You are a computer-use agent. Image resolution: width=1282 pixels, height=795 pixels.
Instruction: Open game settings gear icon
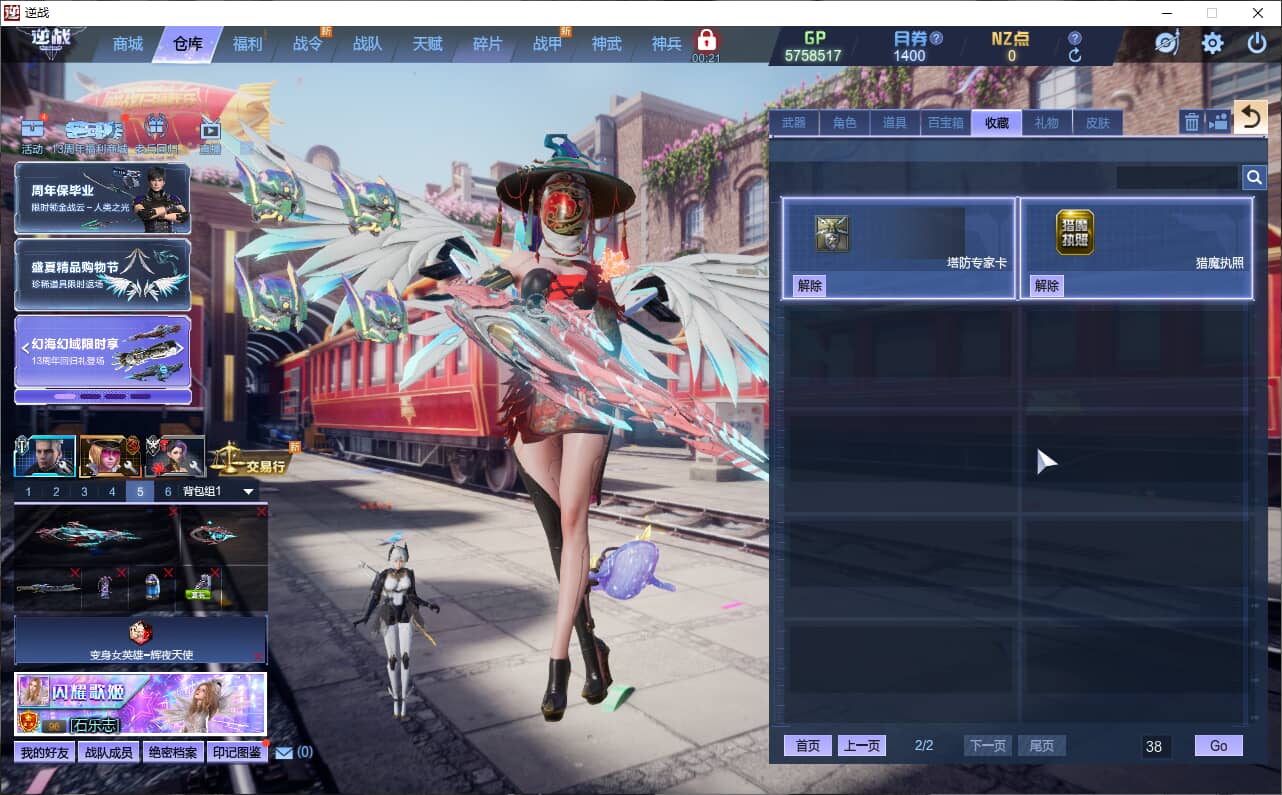(x=1212, y=43)
